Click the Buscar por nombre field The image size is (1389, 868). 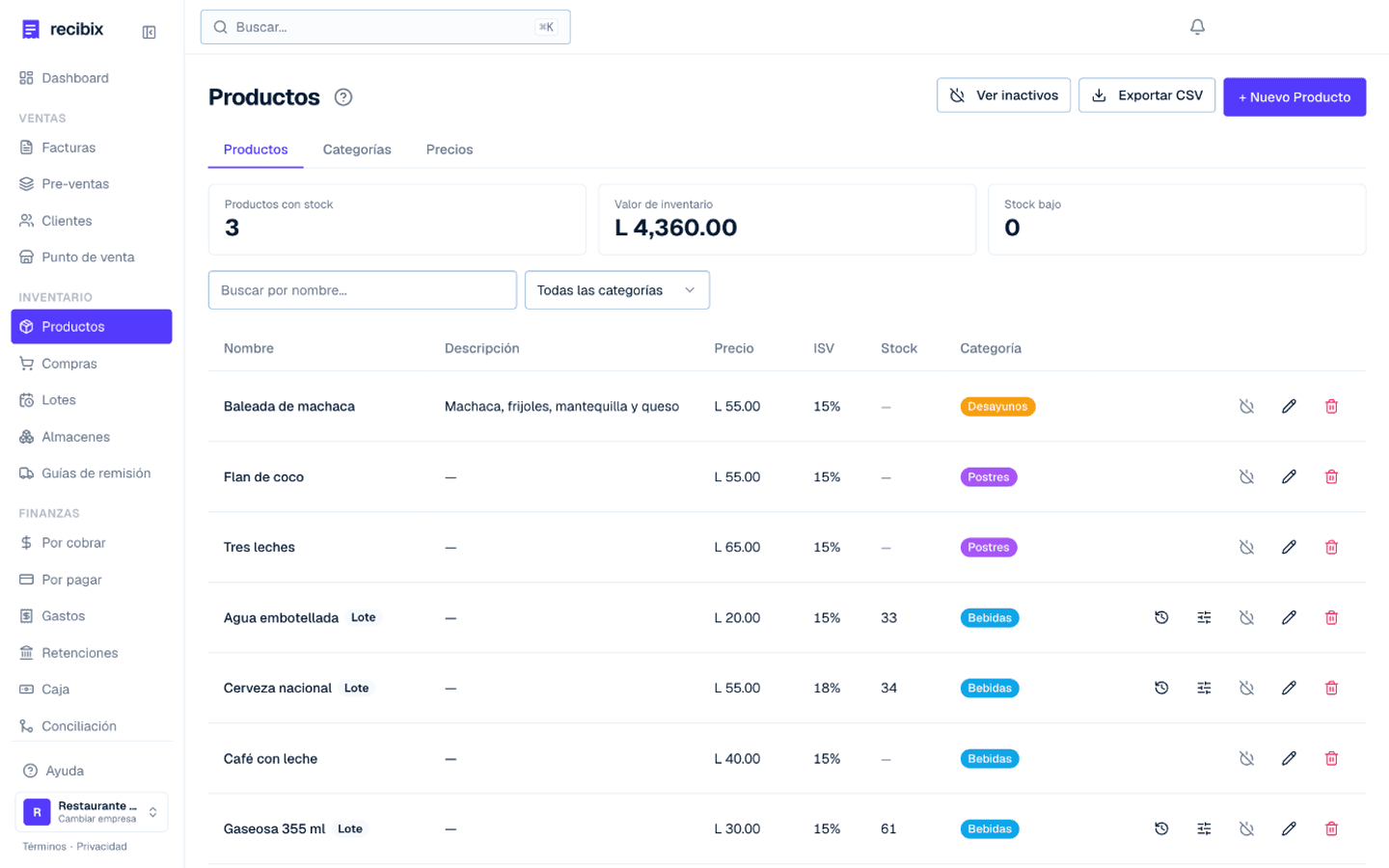(x=363, y=290)
